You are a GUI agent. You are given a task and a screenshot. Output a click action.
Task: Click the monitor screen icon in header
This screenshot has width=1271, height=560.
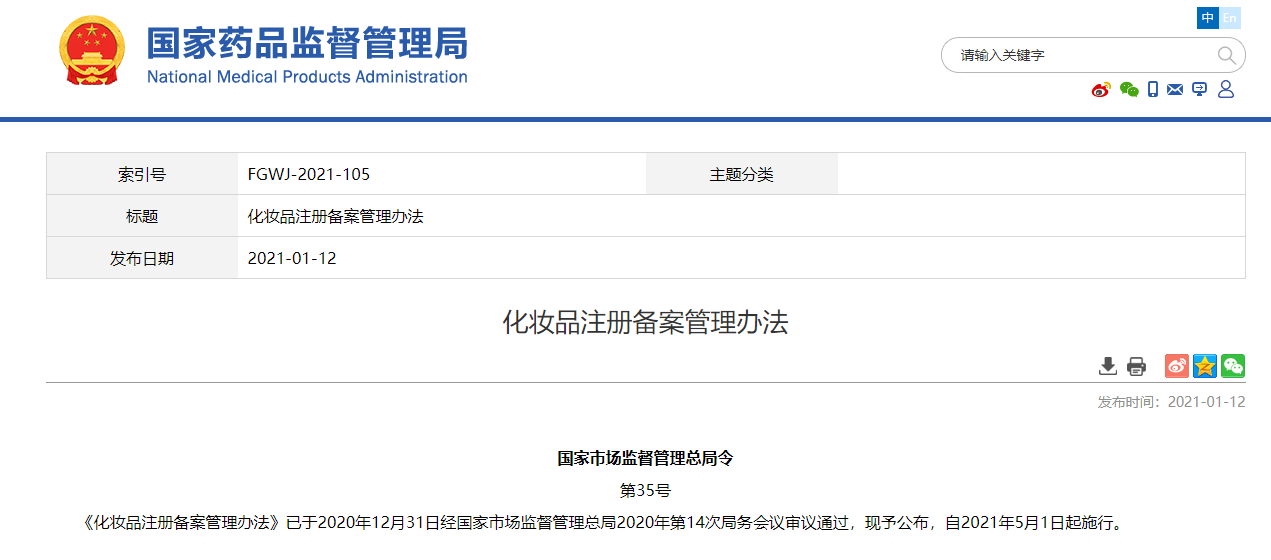click(x=1200, y=90)
